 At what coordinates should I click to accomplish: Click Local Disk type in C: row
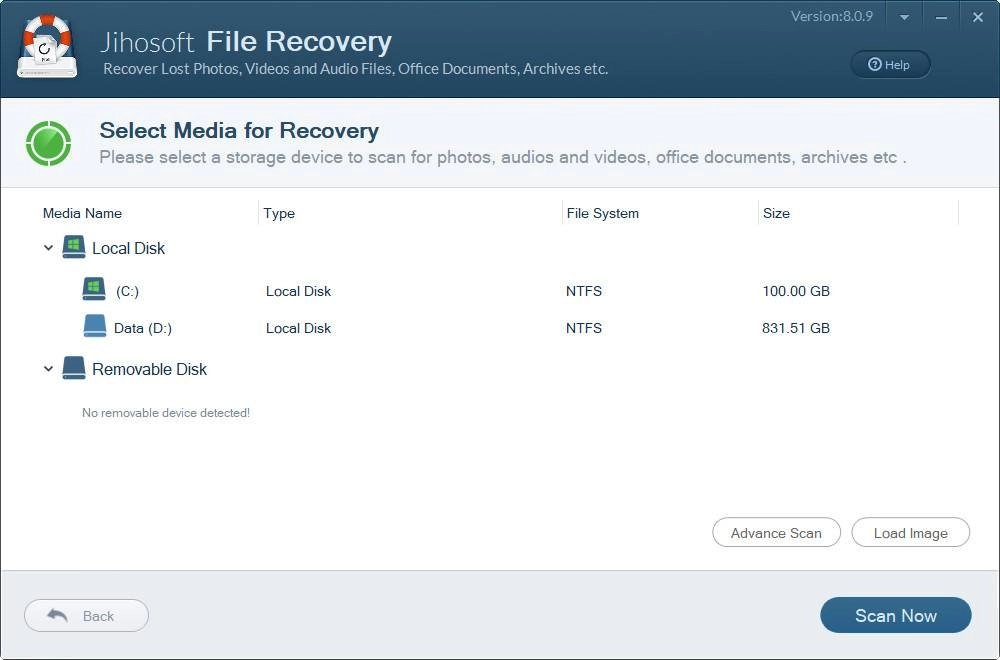click(x=298, y=291)
